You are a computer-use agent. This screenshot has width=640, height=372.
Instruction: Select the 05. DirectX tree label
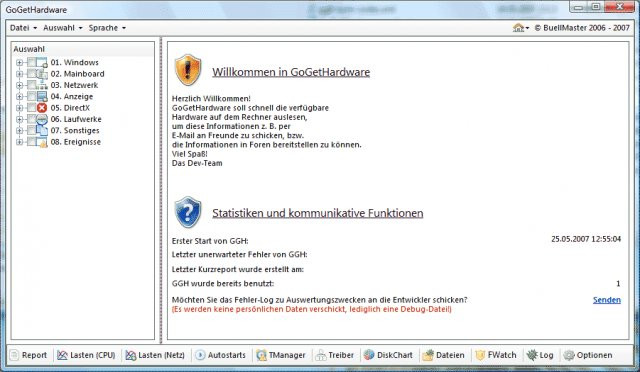pyautogui.click(x=70, y=108)
